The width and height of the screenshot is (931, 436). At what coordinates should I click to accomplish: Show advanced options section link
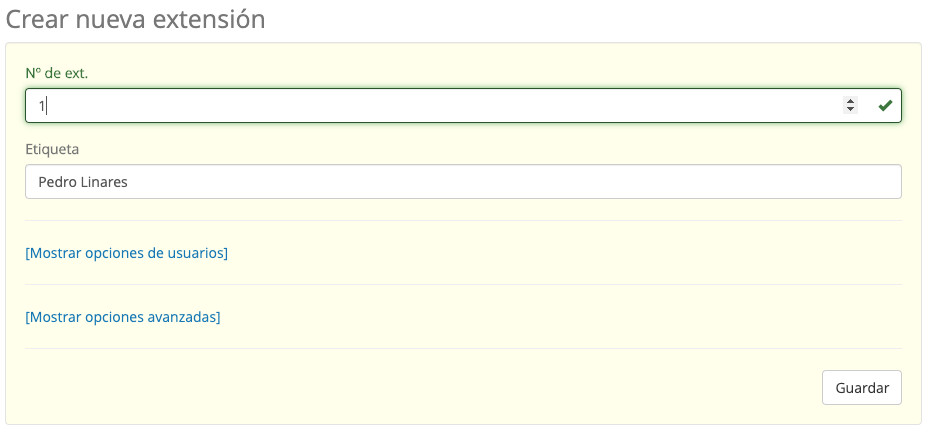122,317
